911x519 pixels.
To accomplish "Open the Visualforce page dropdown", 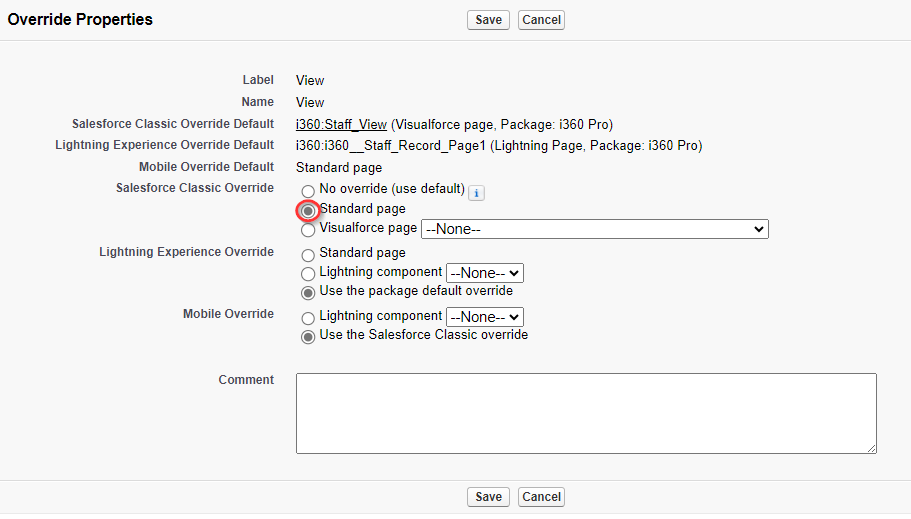I will [594, 229].
